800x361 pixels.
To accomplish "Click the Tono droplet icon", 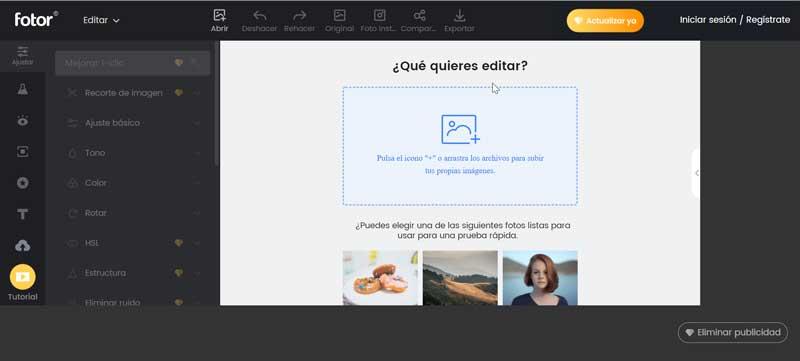I will coord(72,153).
